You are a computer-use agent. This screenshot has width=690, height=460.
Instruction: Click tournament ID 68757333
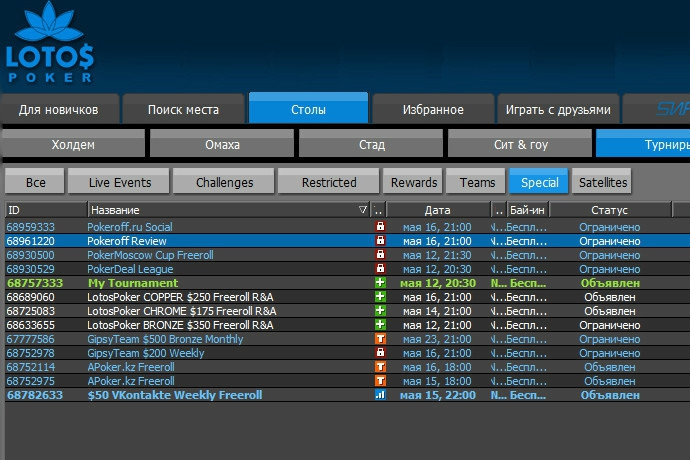(35, 283)
